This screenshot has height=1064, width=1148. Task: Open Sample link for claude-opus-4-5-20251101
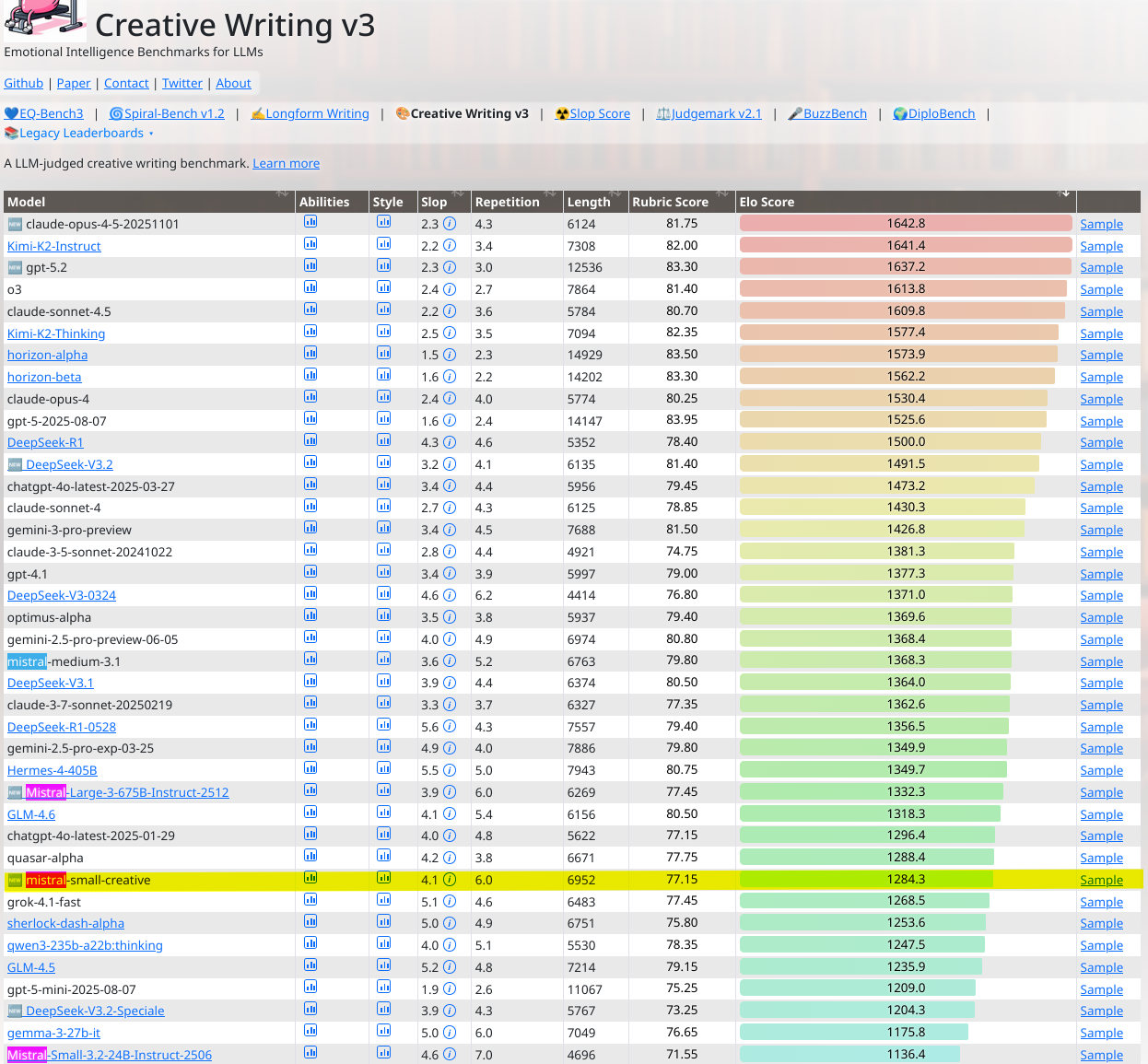click(1101, 224)
